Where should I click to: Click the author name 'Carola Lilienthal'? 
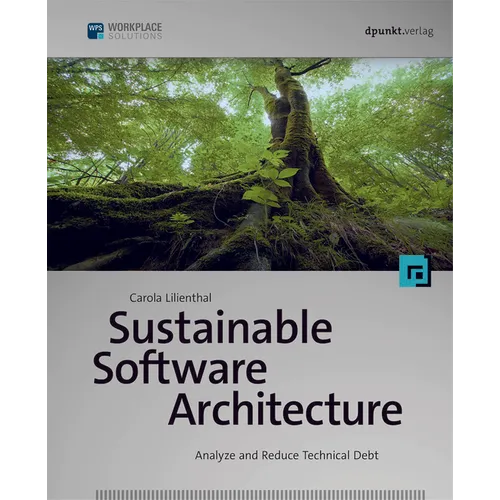coord(170,298)
